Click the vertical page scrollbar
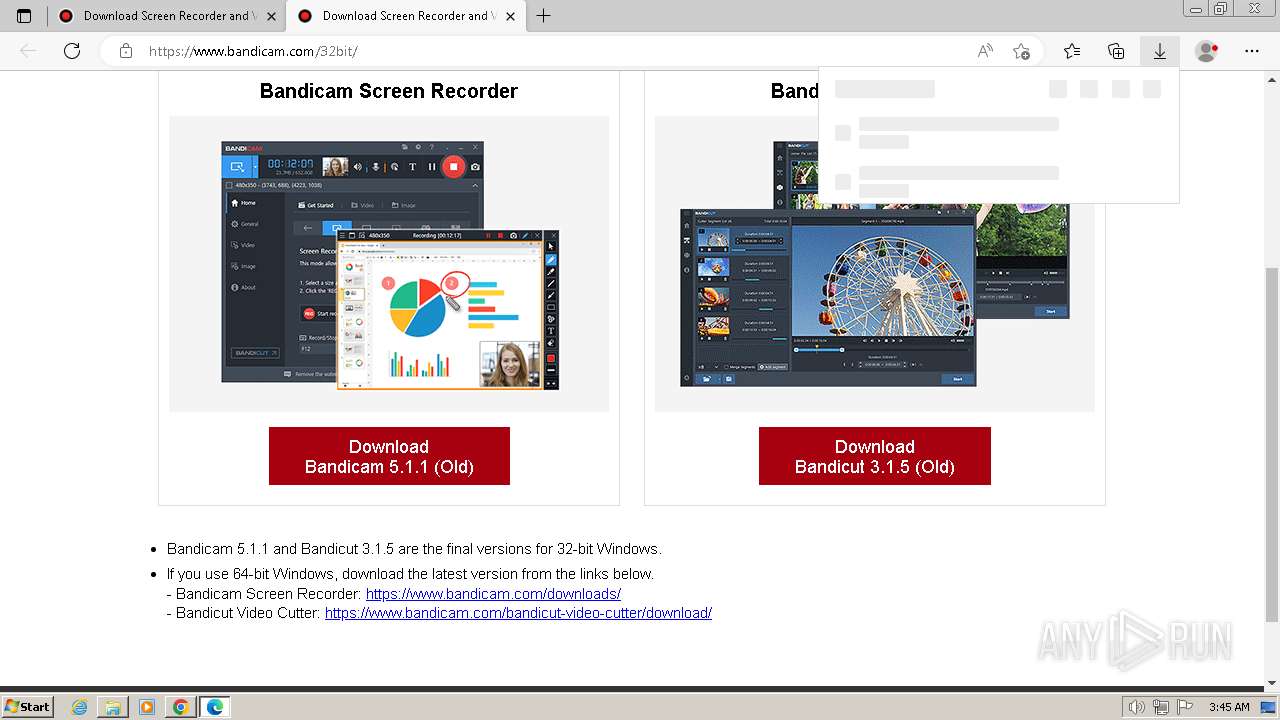The height and width of the screenshot is (720, 1280). 1271,378
